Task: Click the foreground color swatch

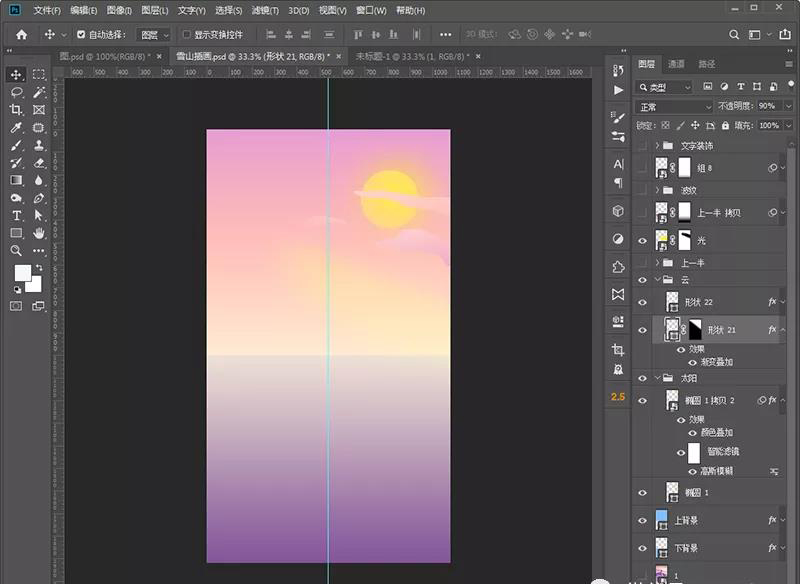Action: (x=21, y=273)
